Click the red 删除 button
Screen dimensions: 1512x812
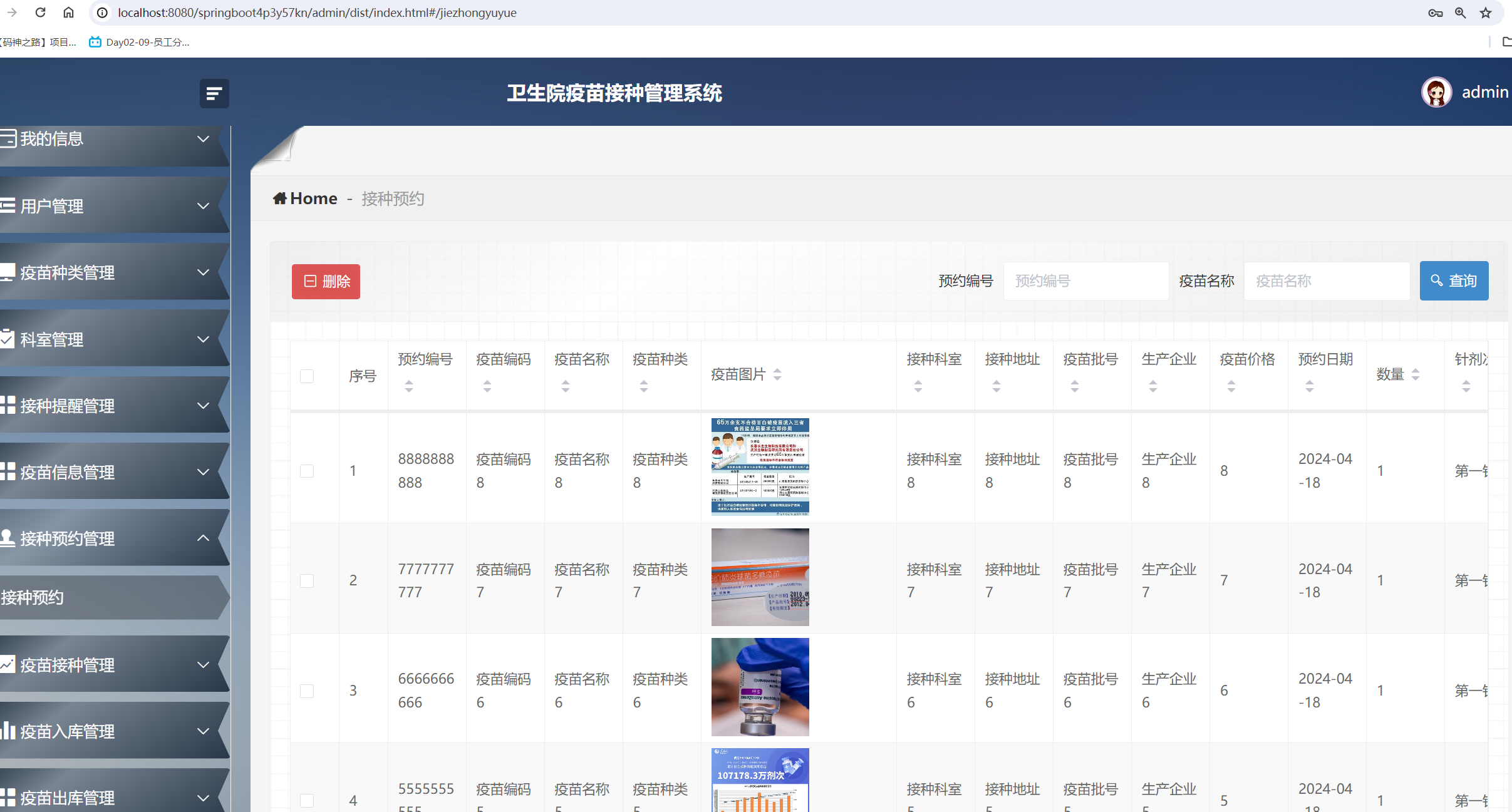[x=326, y=281]
